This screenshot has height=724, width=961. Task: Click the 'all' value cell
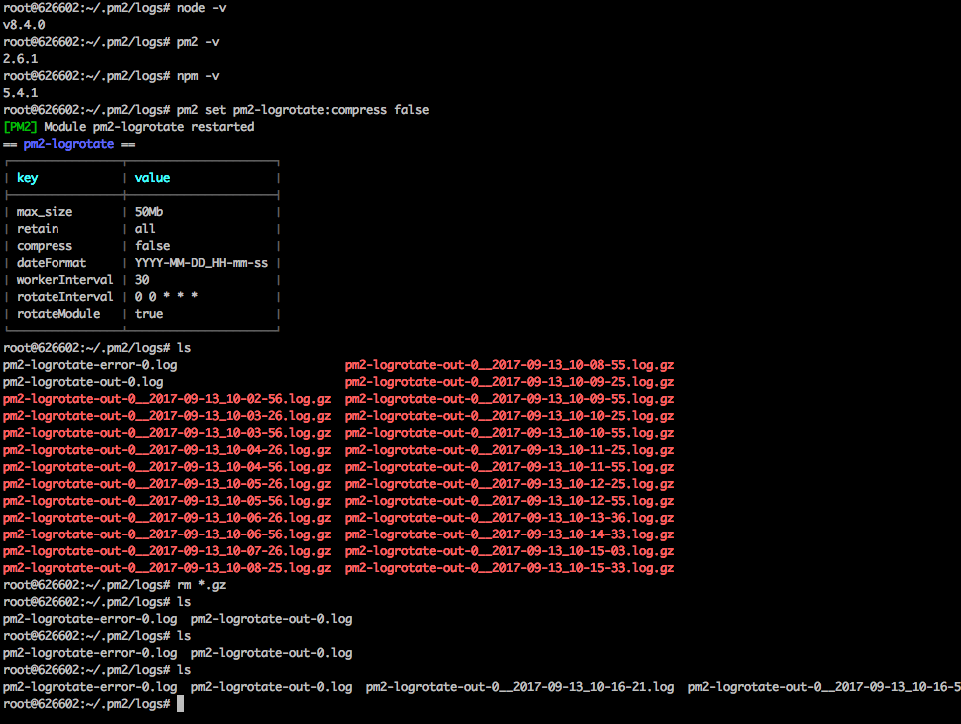coord(145,229)
